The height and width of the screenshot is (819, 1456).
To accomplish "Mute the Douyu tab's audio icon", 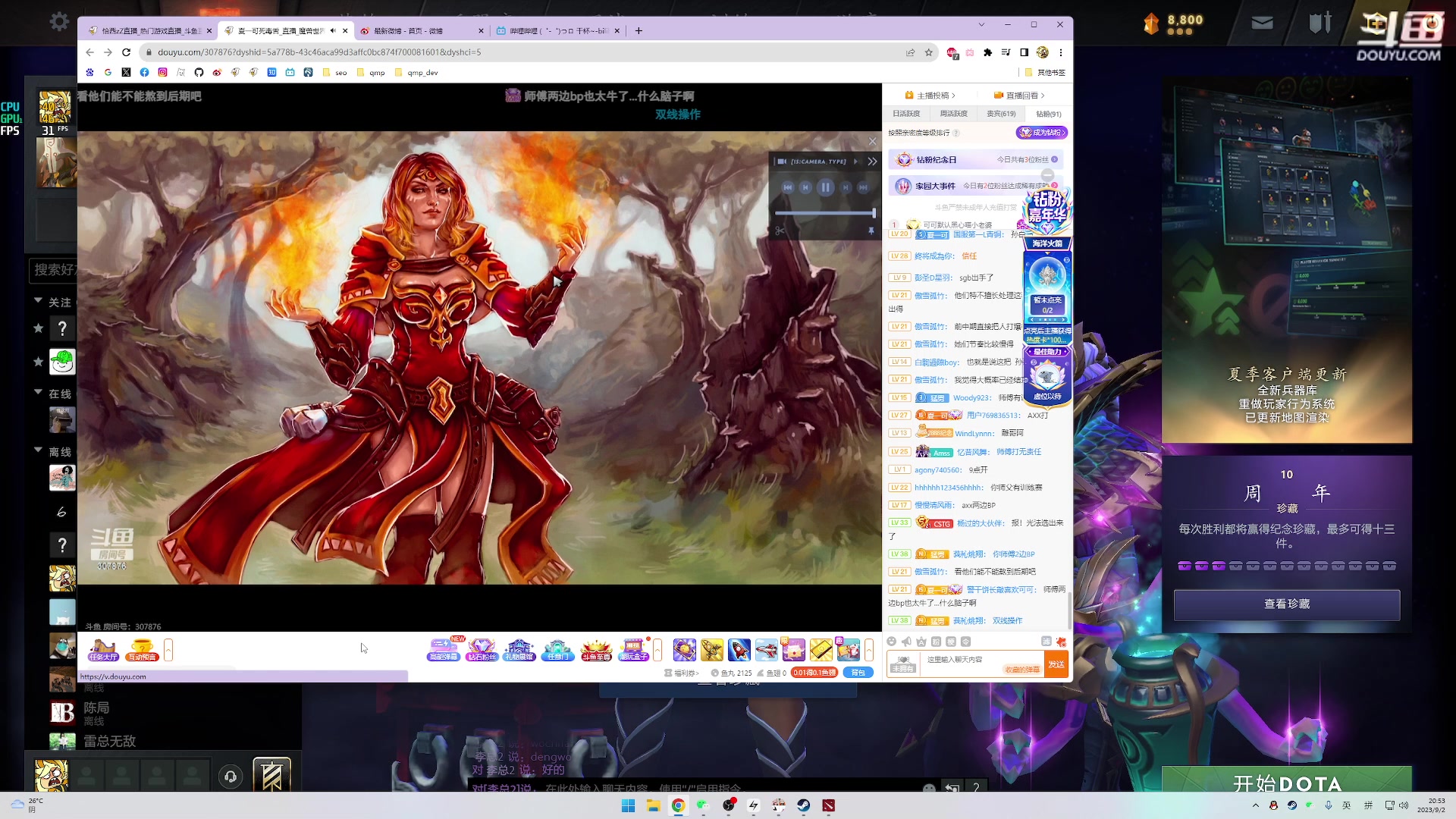I will [x=333, y=31].
